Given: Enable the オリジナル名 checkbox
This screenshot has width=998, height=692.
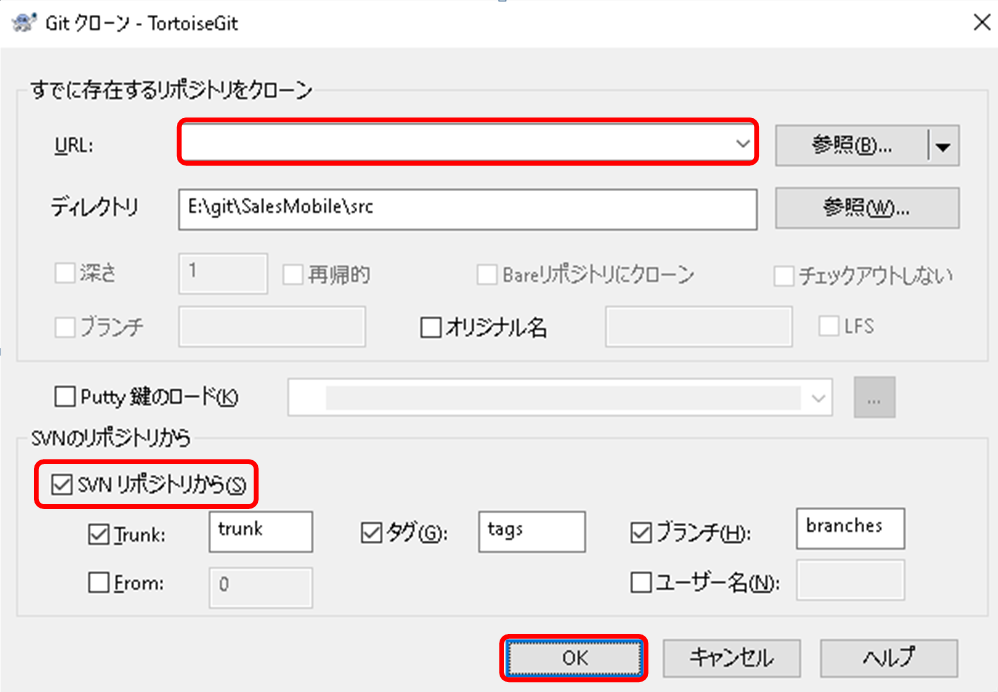Looking at the screenshot, I should (x=431, y=328).
